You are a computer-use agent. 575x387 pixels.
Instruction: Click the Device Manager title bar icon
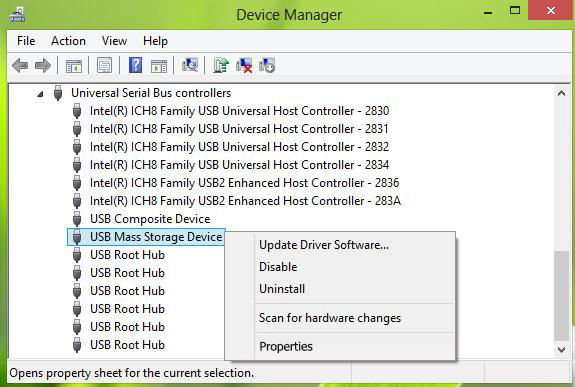pos(17,15)
